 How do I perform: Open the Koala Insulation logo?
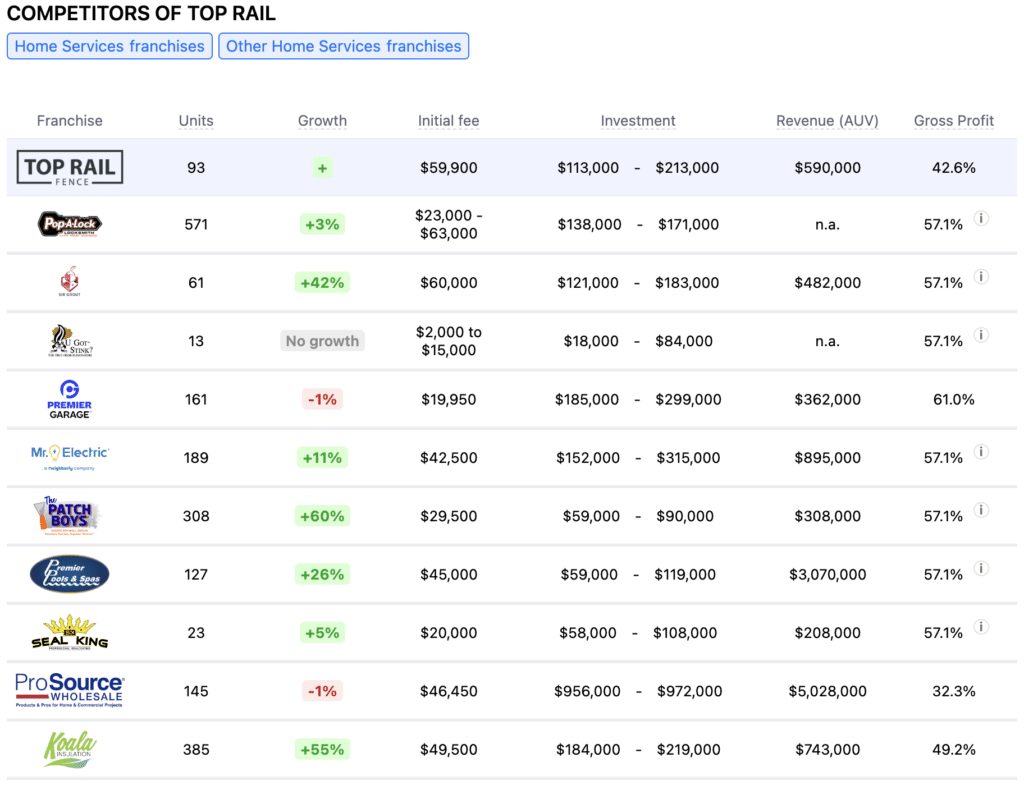coord(70,749)
